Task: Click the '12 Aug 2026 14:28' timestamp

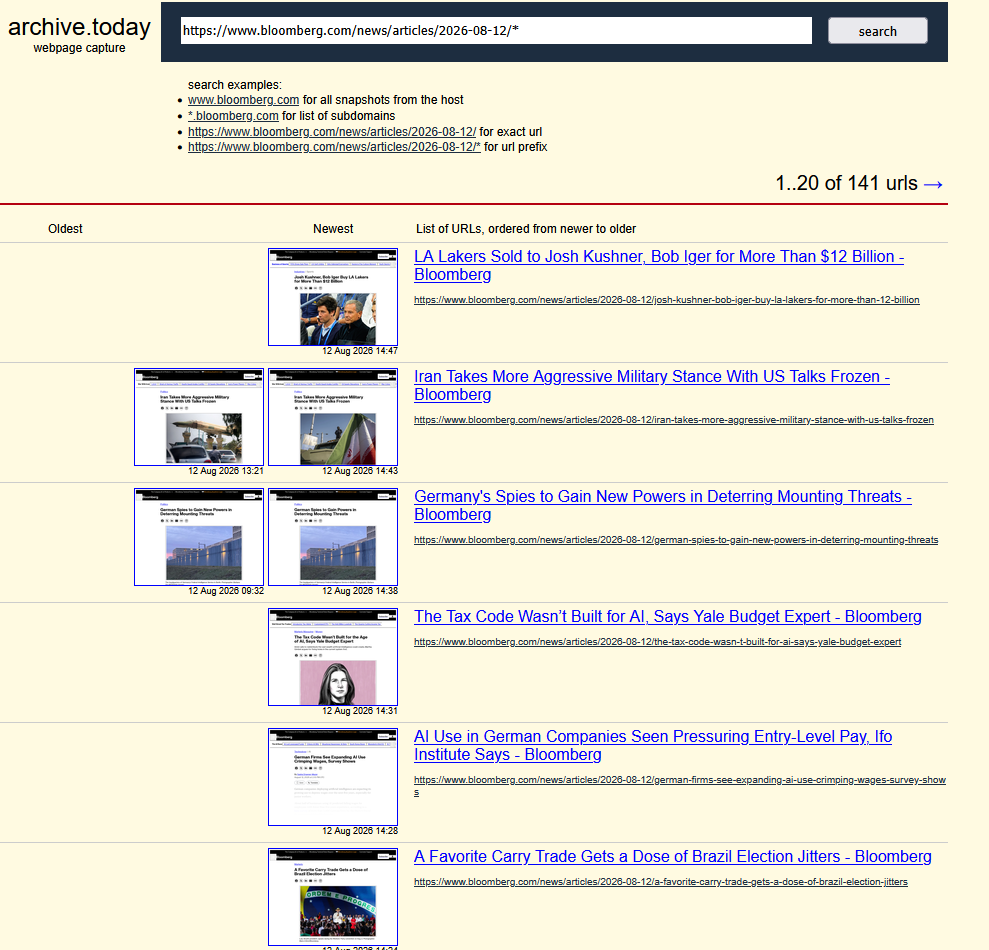Action: [x=360, y=831]
